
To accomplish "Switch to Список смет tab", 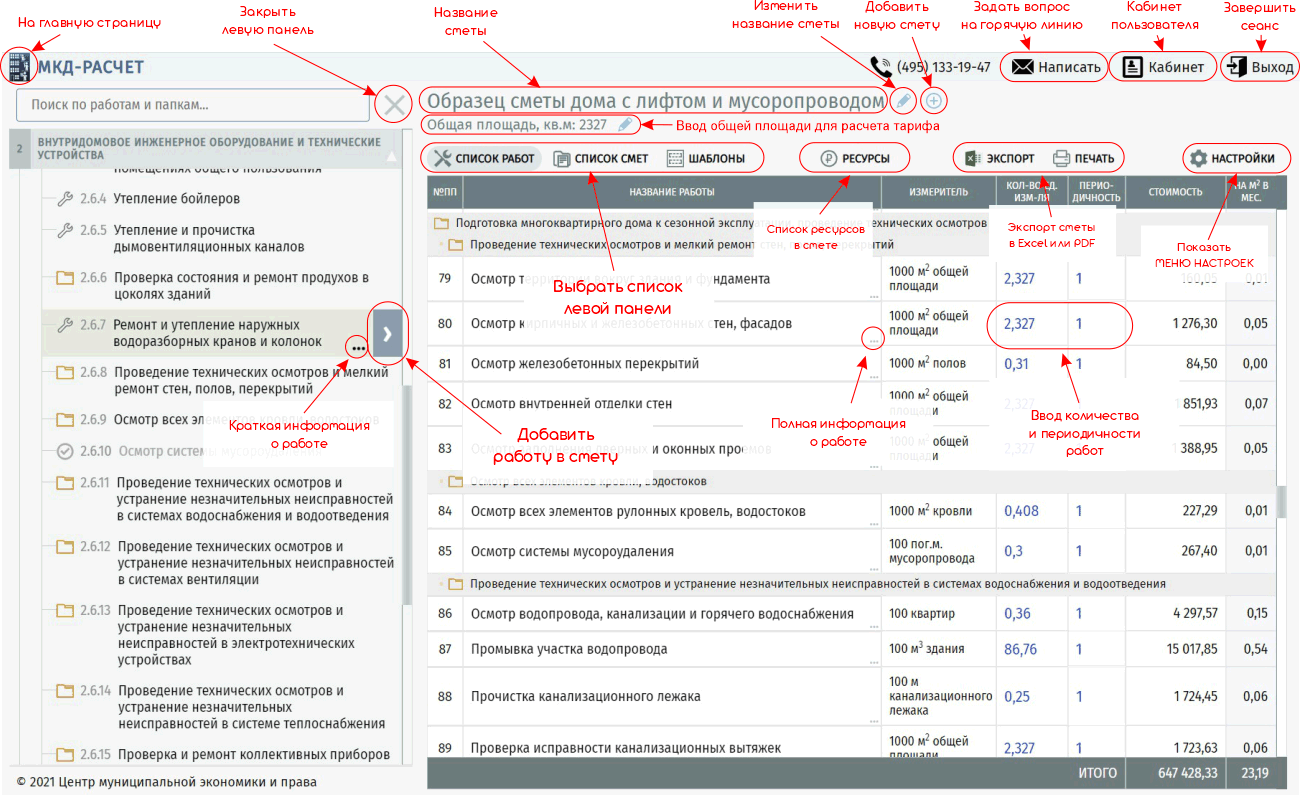I will [x=601, y=158].
